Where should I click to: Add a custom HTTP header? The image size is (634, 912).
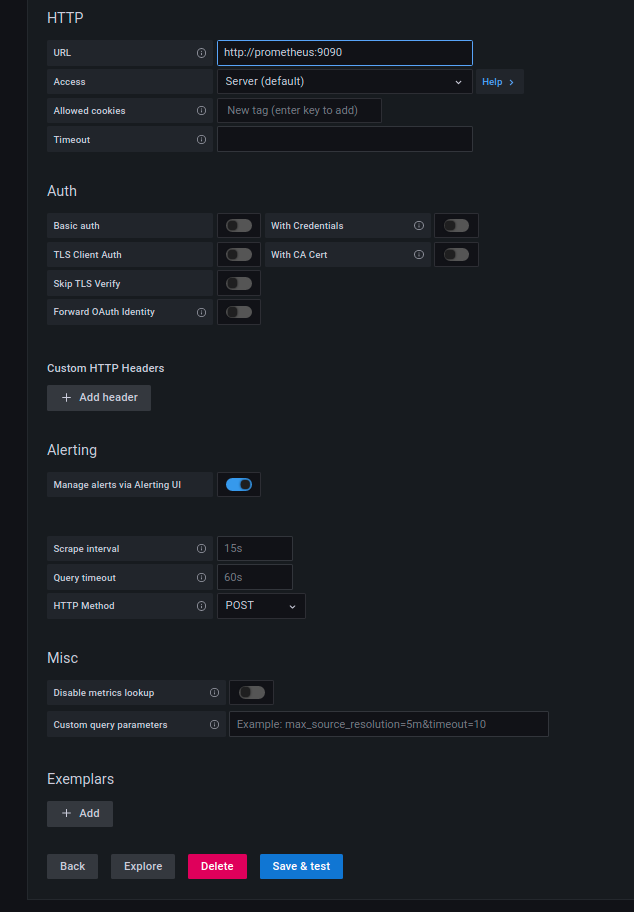(98, 397)
